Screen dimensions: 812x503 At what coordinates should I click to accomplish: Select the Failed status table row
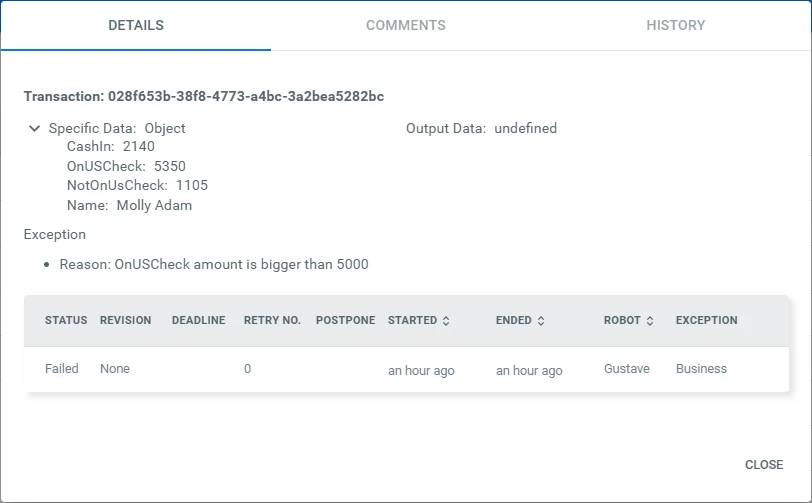point(407,369)
